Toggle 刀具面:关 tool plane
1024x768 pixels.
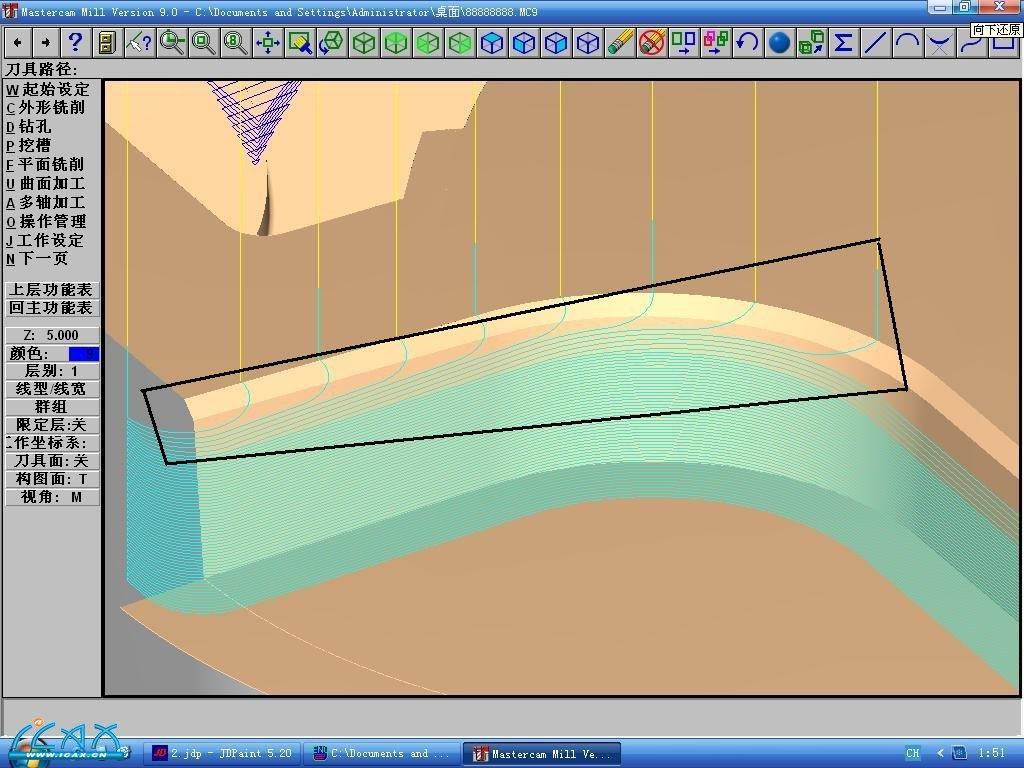[52, 460]
